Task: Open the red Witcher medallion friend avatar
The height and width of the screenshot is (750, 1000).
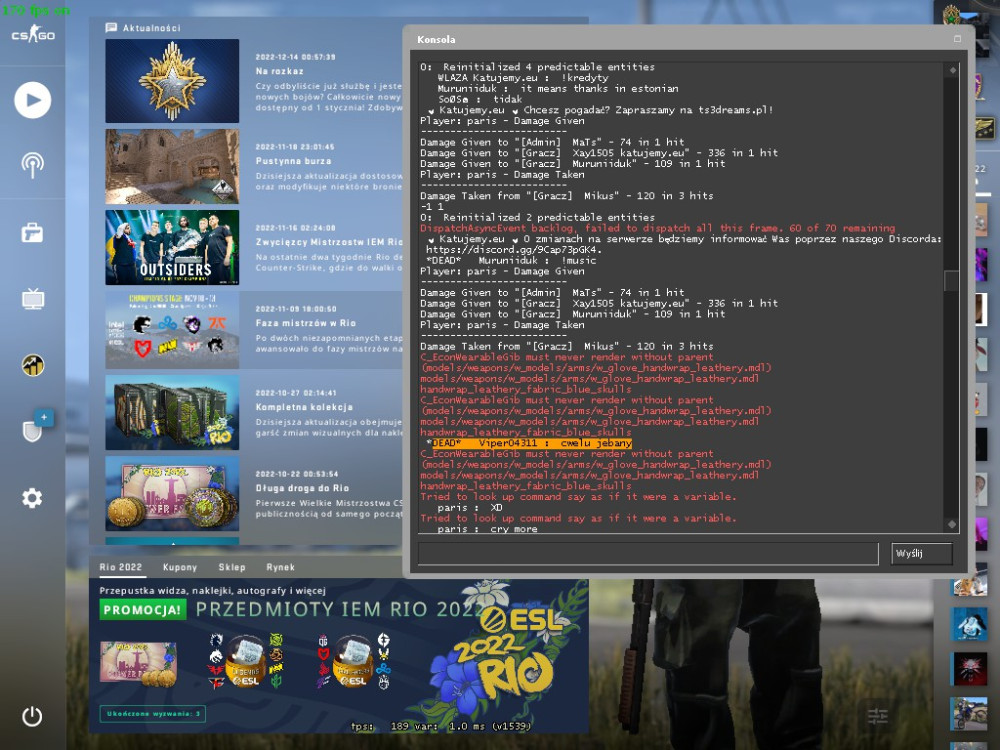Action: click(x=969, y=668)
